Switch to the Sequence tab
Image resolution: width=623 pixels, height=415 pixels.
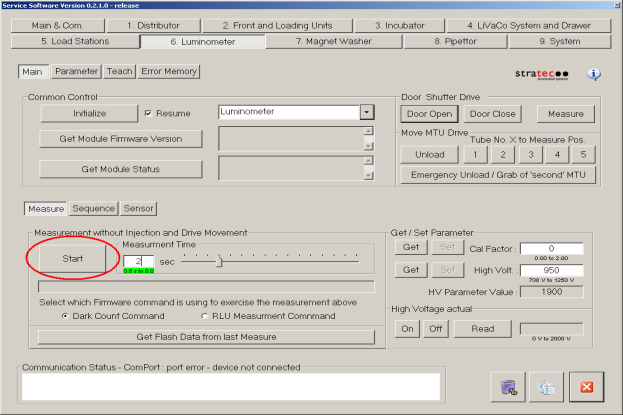tap(93, 209)
